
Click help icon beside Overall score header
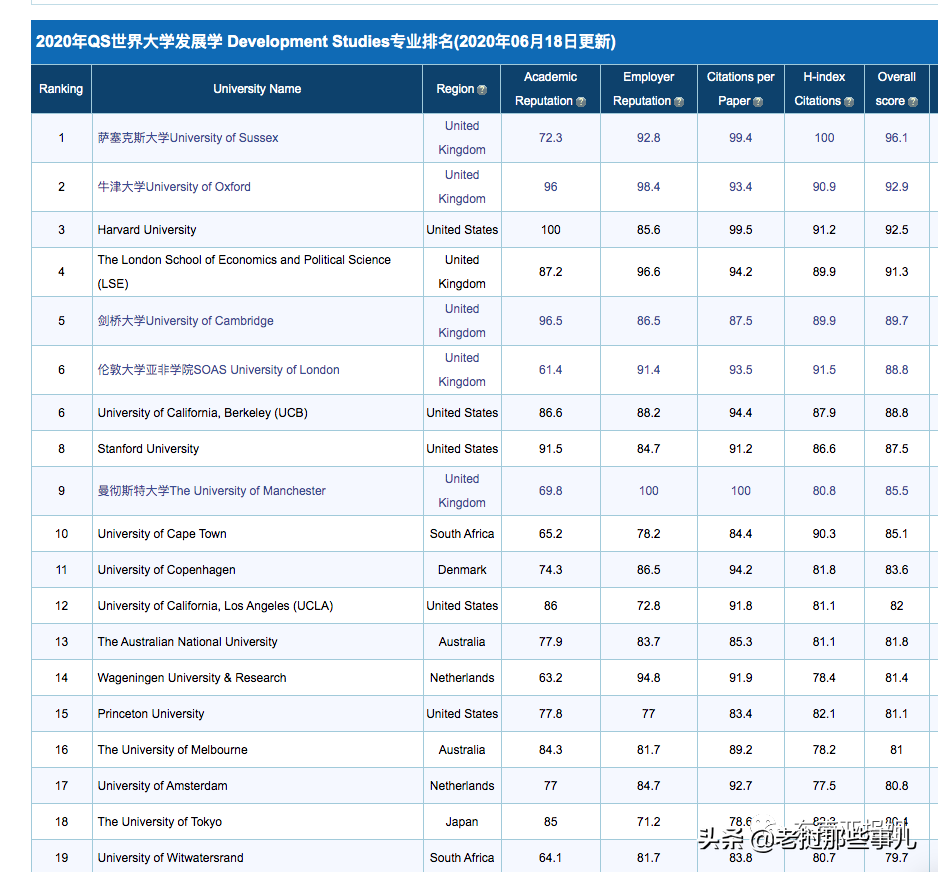click(912, 102)
